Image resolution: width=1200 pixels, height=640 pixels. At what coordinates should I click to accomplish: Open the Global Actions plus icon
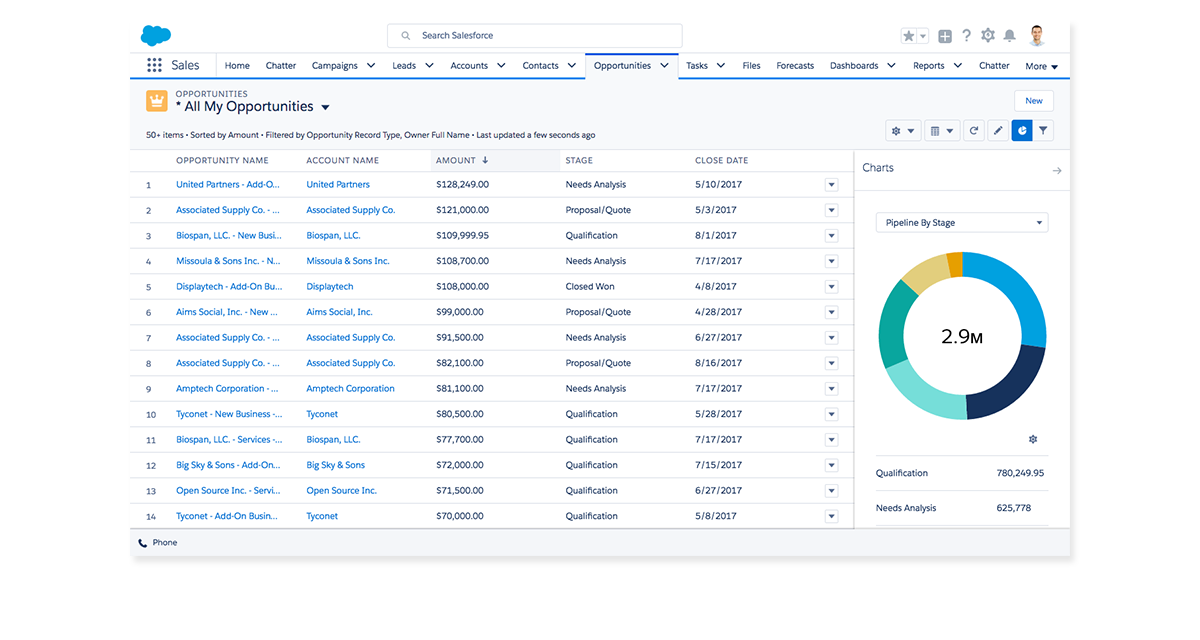click(945, 36)
